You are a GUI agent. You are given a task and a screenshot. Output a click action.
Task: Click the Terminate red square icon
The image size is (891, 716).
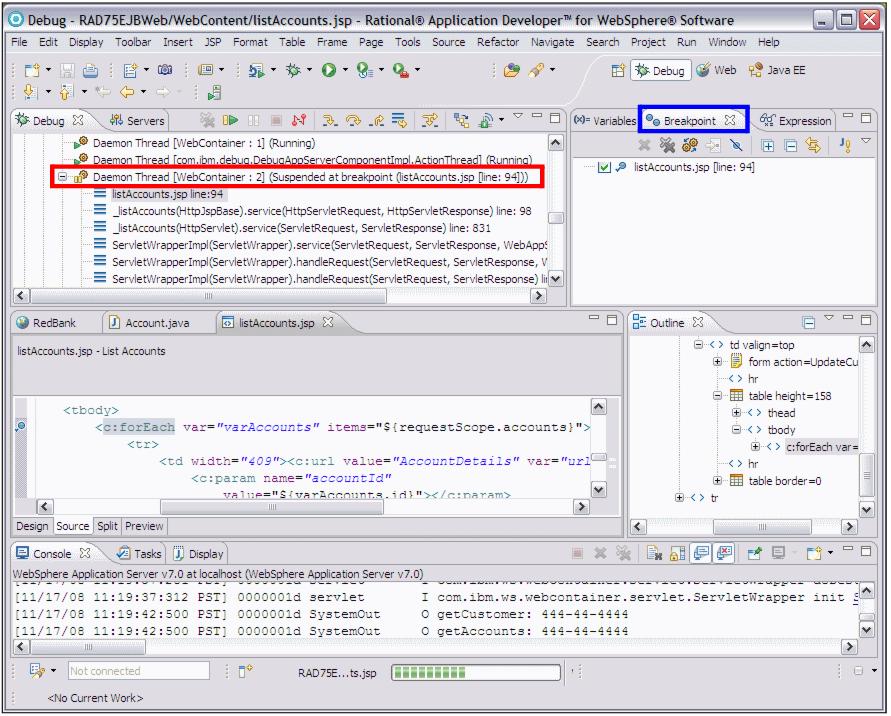(276, 120)
